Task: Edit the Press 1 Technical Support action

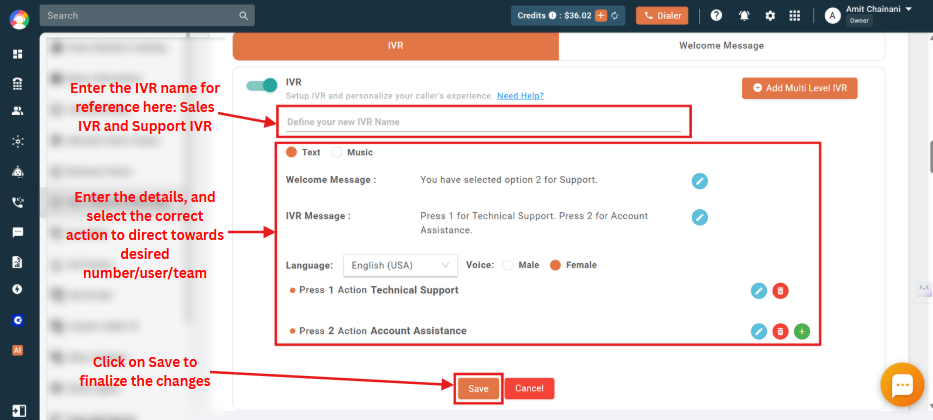Action: click(759, 291)
